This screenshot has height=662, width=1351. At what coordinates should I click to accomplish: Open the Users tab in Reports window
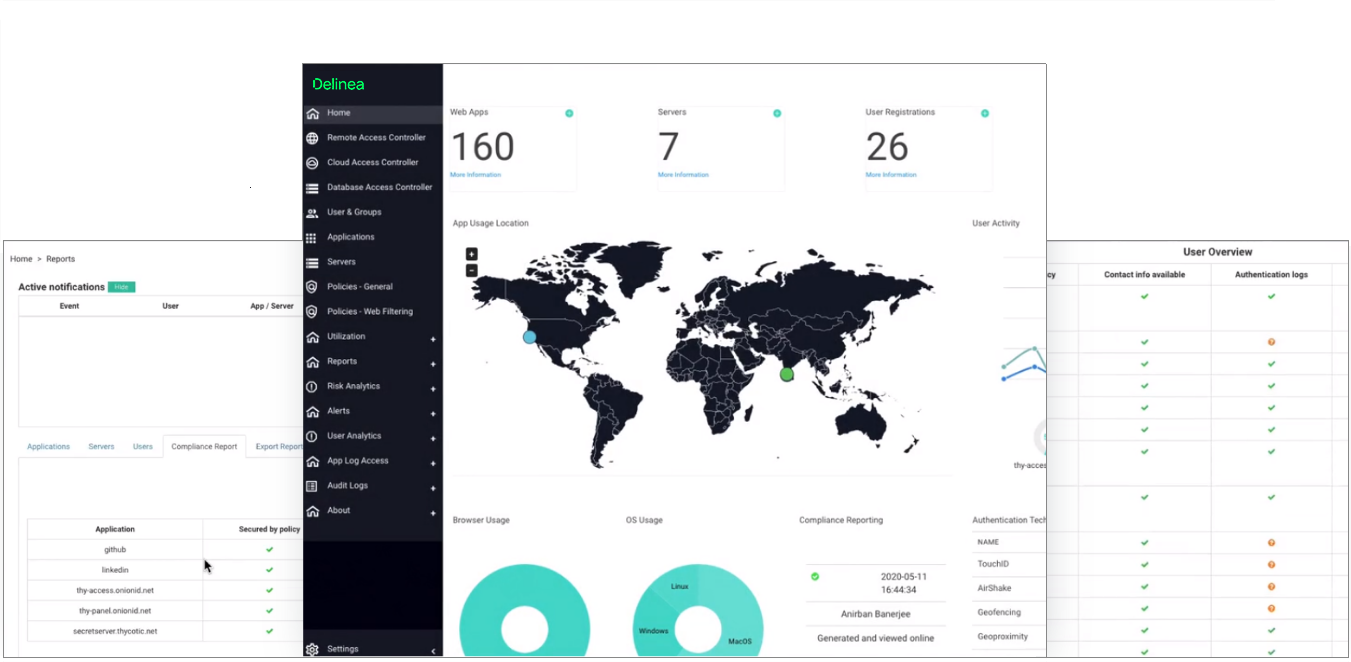tap(143, 447)
